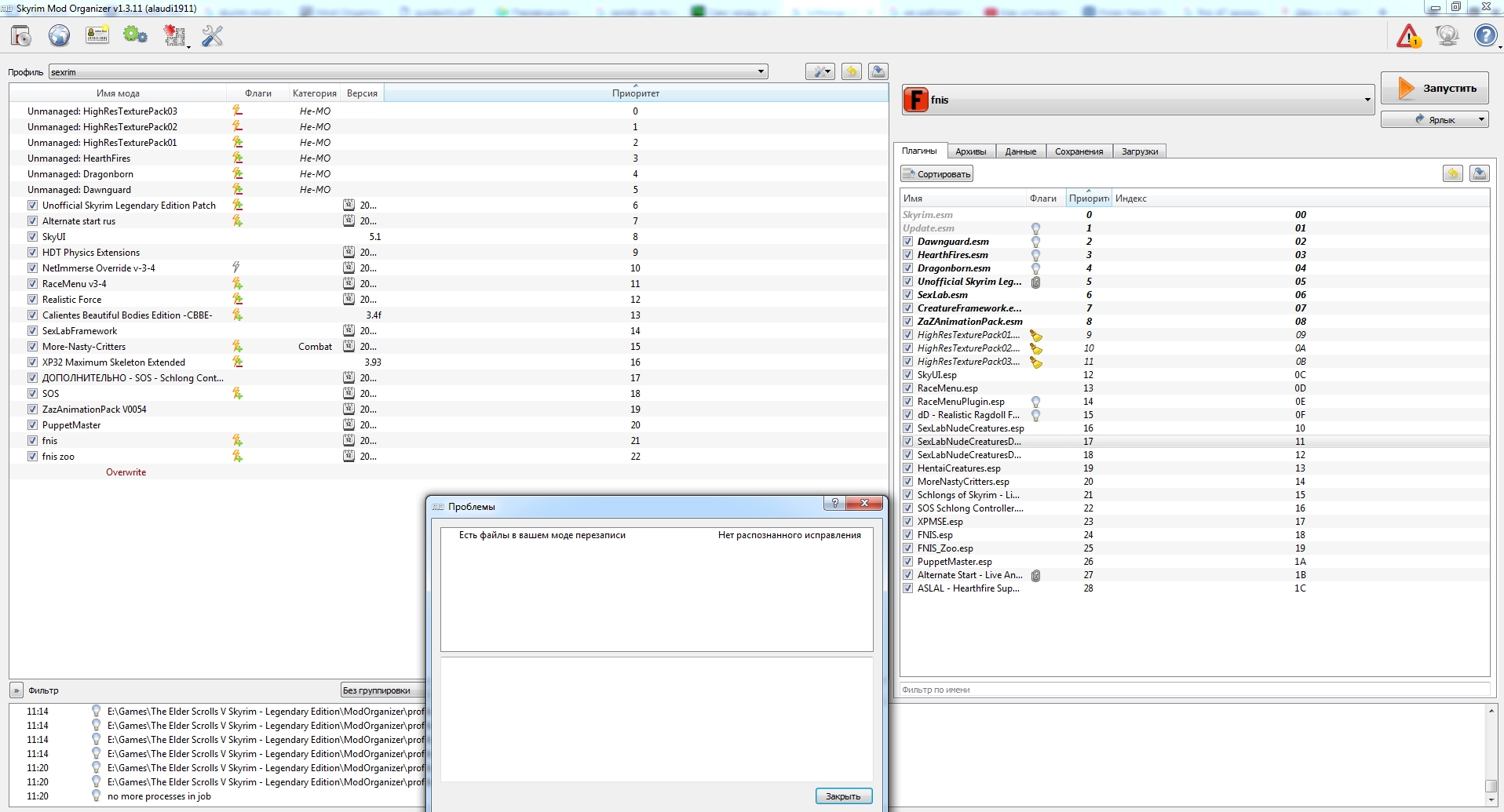
Task: Open the fnis executable dropdown
Action: click(x=1137, y=100)
